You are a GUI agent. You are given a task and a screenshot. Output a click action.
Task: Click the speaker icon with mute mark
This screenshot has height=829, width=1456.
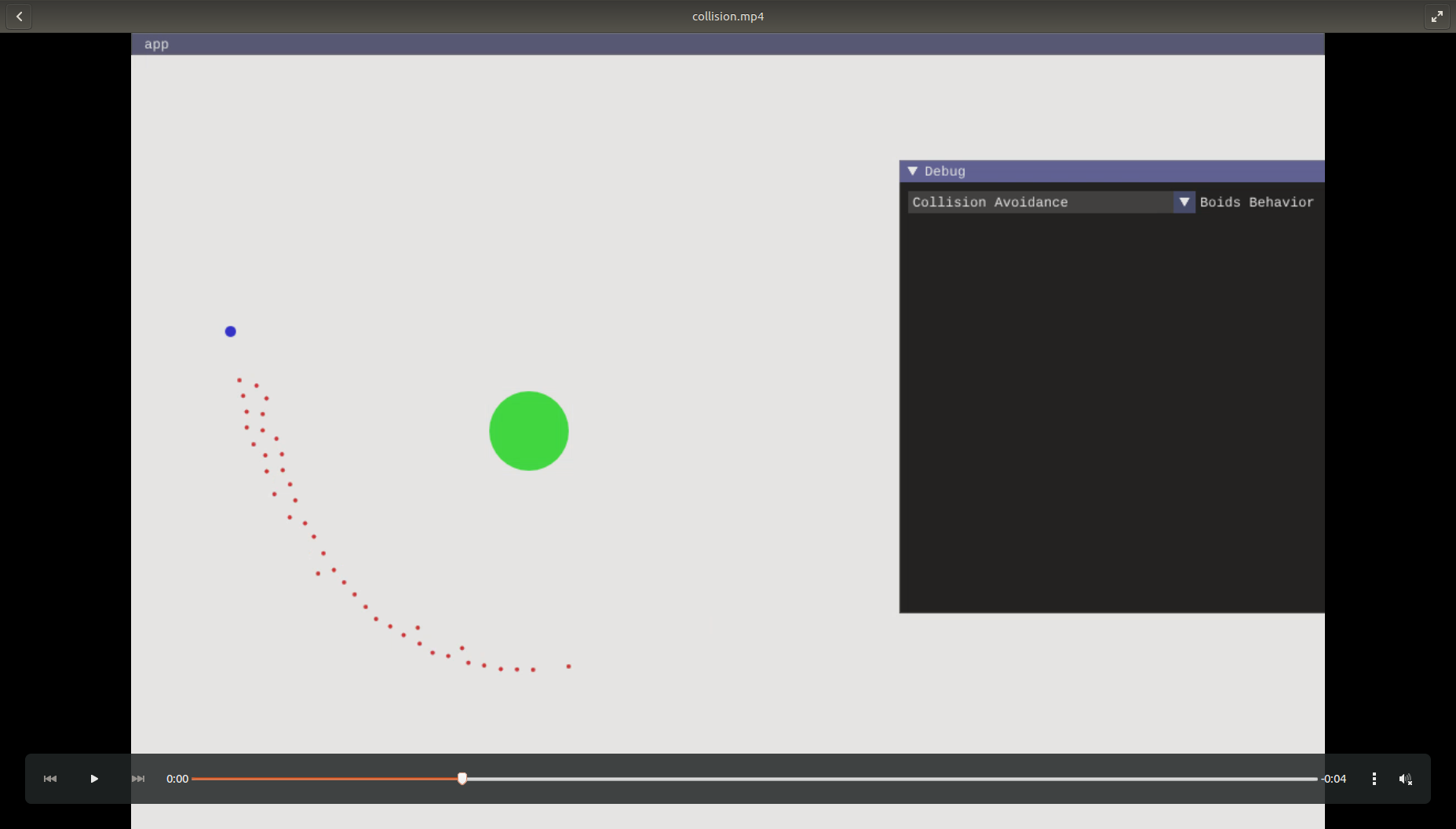point(1405,779)
